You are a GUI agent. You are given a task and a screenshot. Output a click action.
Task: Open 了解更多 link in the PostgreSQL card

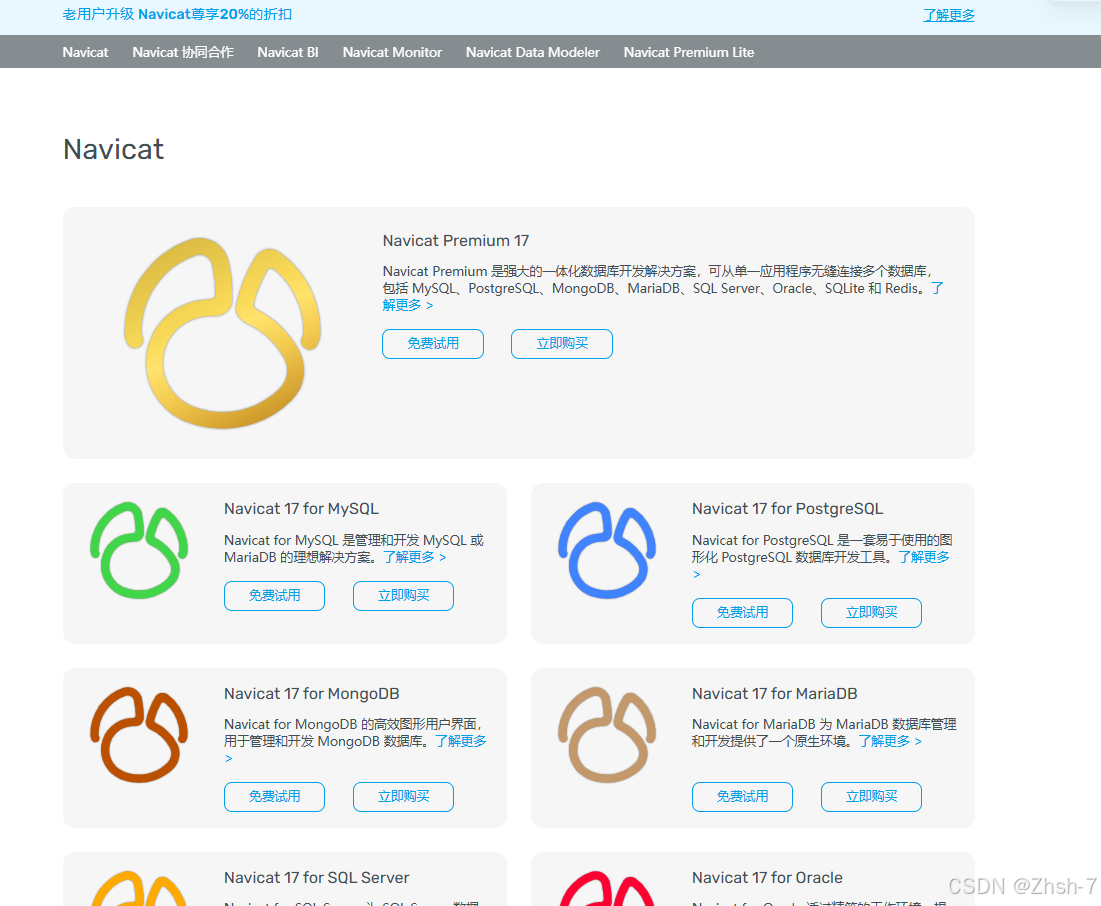924,557
